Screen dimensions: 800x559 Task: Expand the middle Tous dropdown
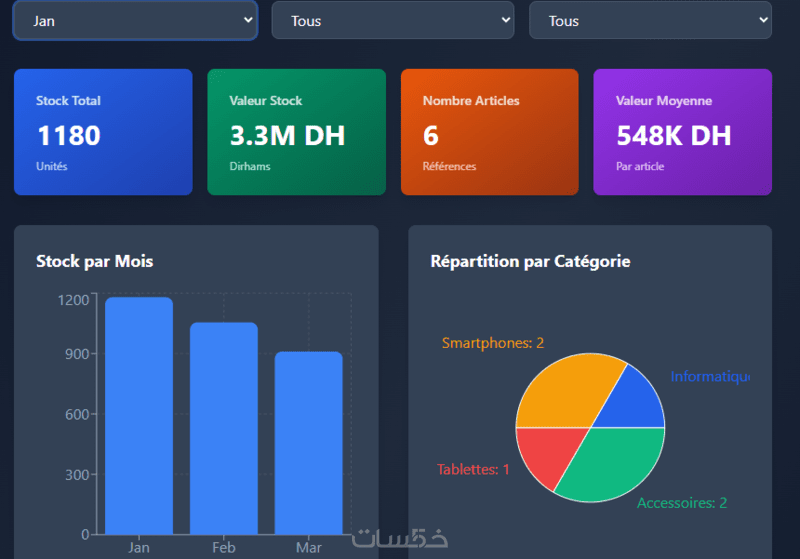click(393, 20)
